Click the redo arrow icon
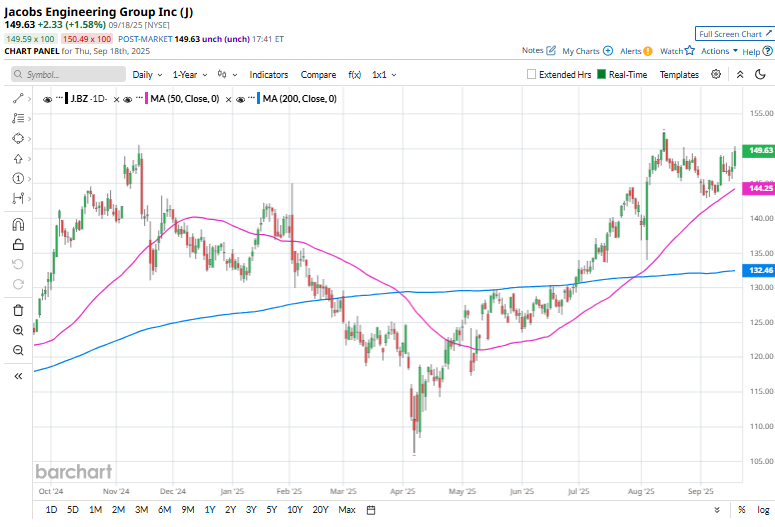Viewport: 775px width, 527px height. [18, 284]
